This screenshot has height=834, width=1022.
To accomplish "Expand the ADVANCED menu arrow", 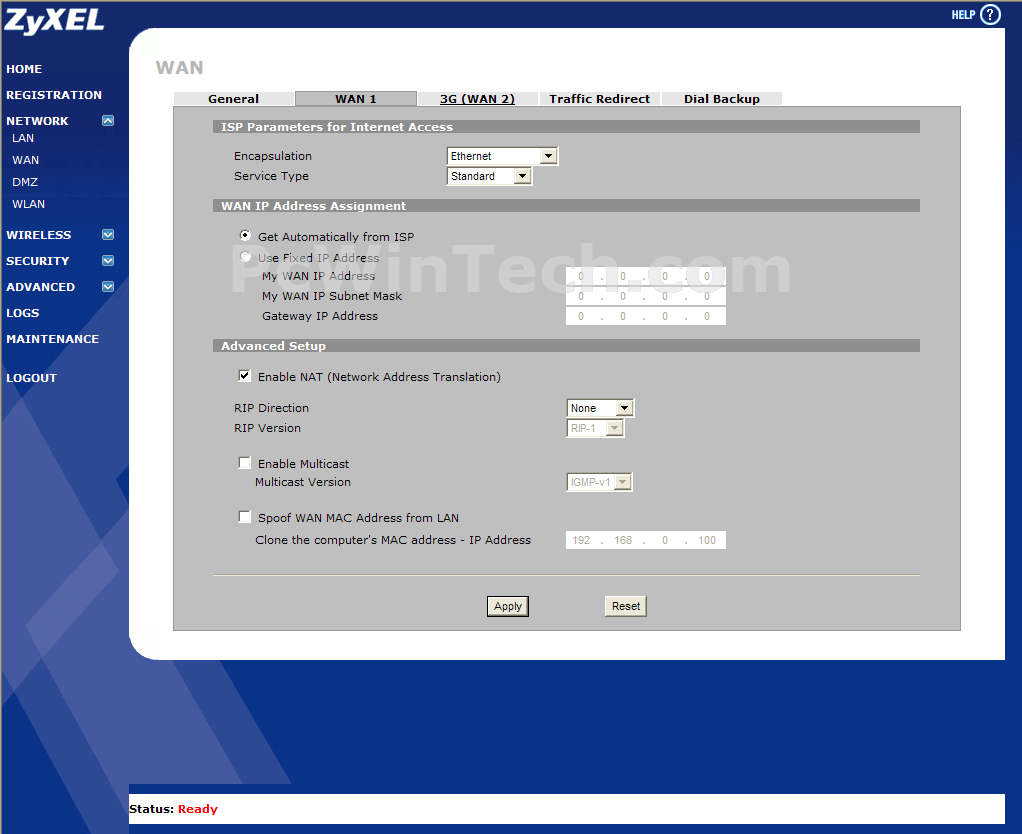I will (x=108, y=287).
